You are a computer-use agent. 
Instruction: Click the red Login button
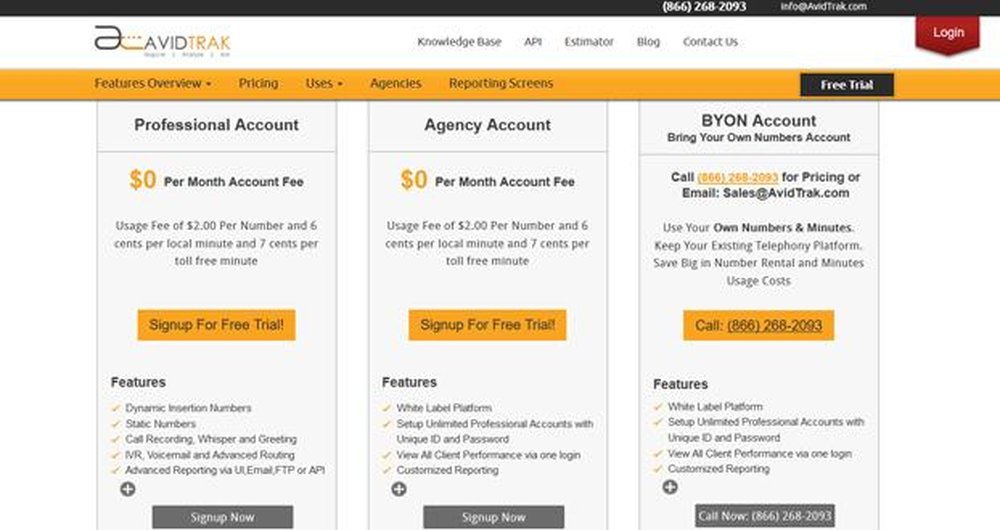pyautogui.click(x=947, y=33)
